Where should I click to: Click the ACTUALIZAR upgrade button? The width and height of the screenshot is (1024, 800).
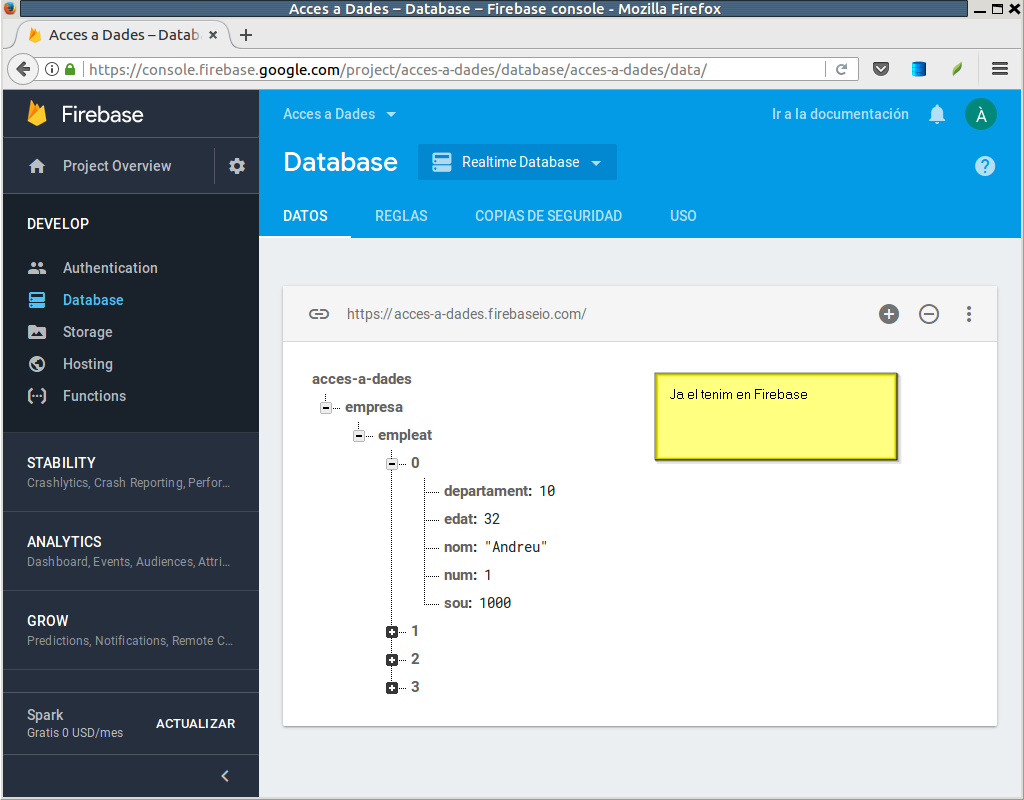coord(195,724)
